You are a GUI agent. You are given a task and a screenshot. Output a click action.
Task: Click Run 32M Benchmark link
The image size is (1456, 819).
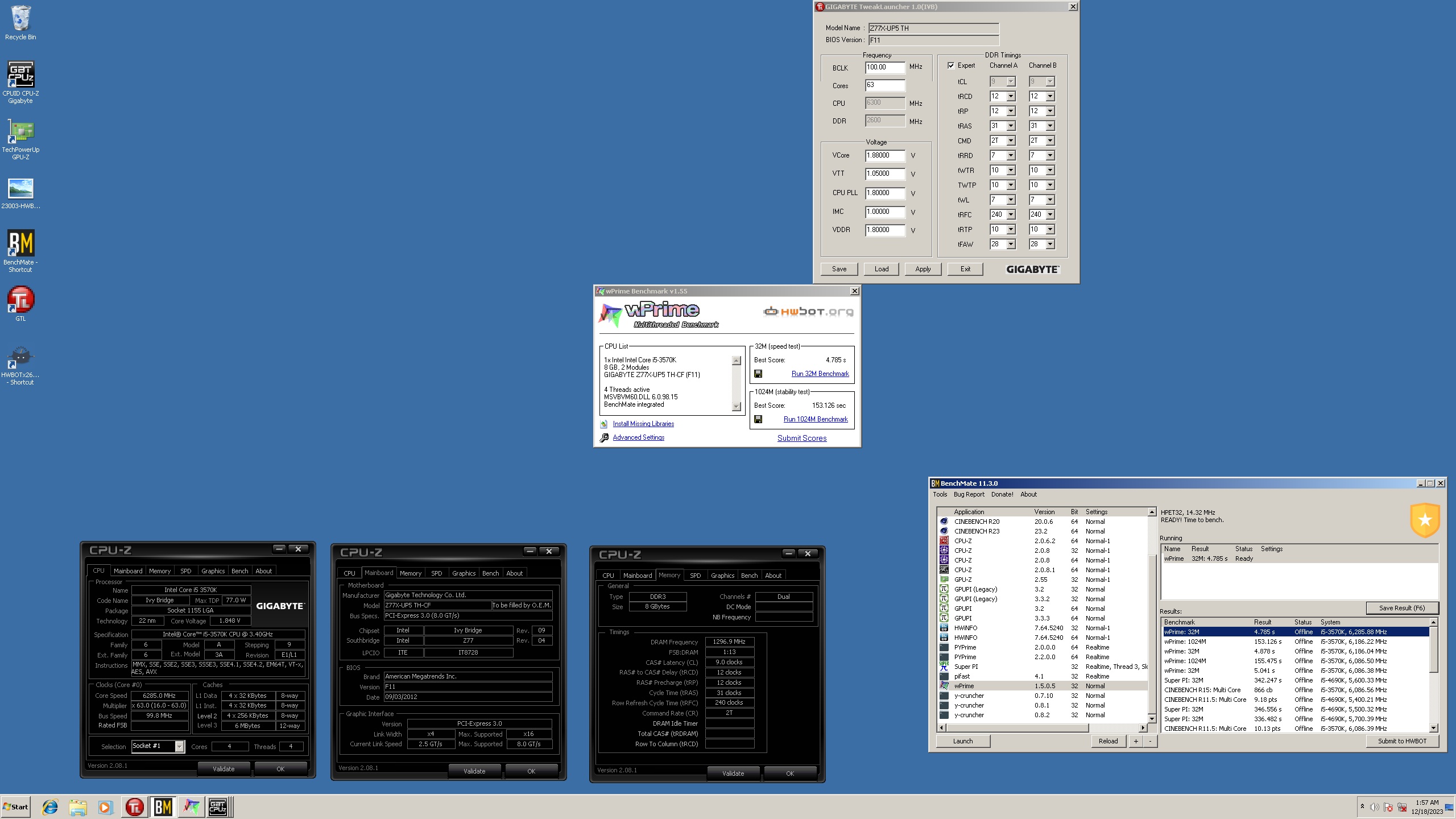(x=820, y=374)
